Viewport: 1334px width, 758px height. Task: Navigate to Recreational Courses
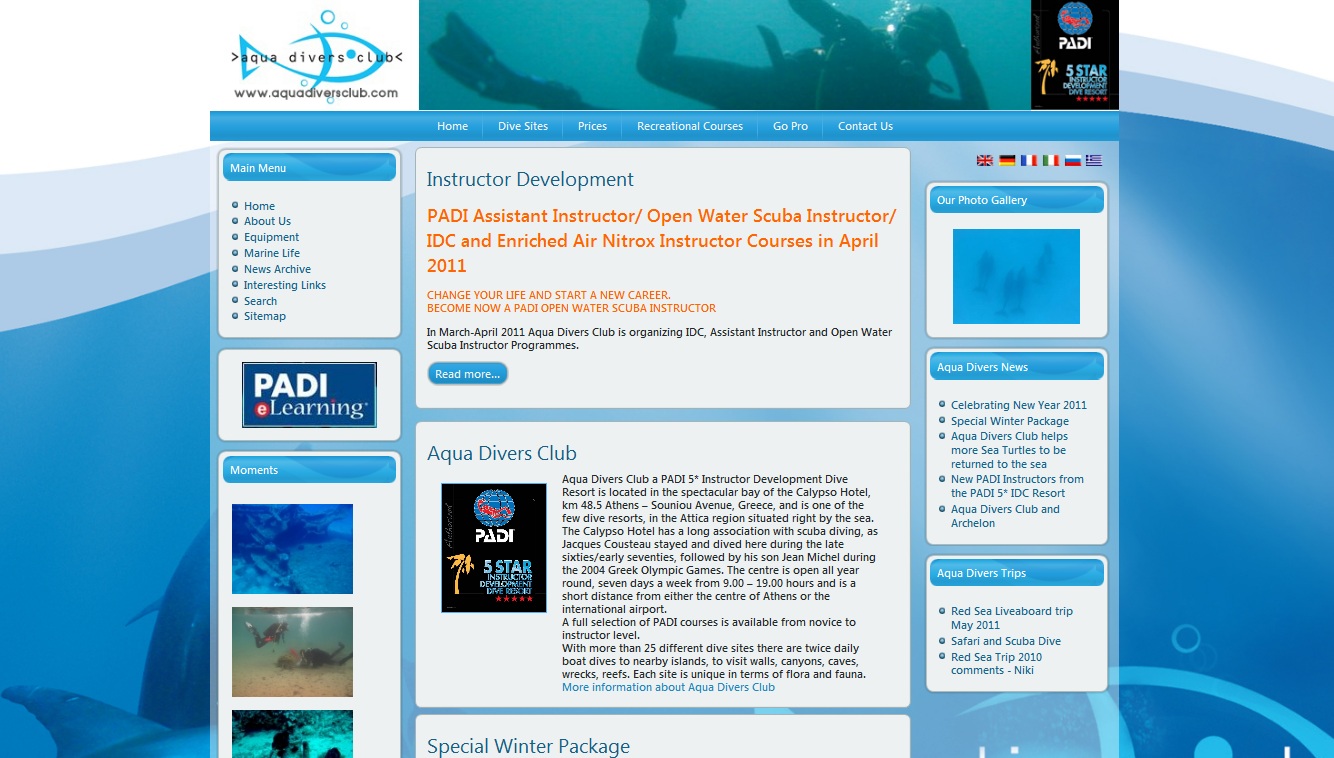(x=689, y=126)
